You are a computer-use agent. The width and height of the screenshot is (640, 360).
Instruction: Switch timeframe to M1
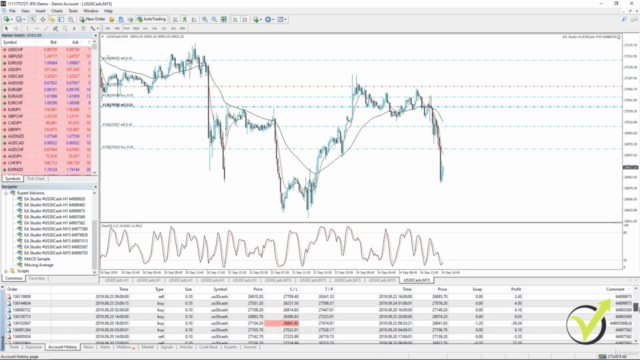point(108,29)
